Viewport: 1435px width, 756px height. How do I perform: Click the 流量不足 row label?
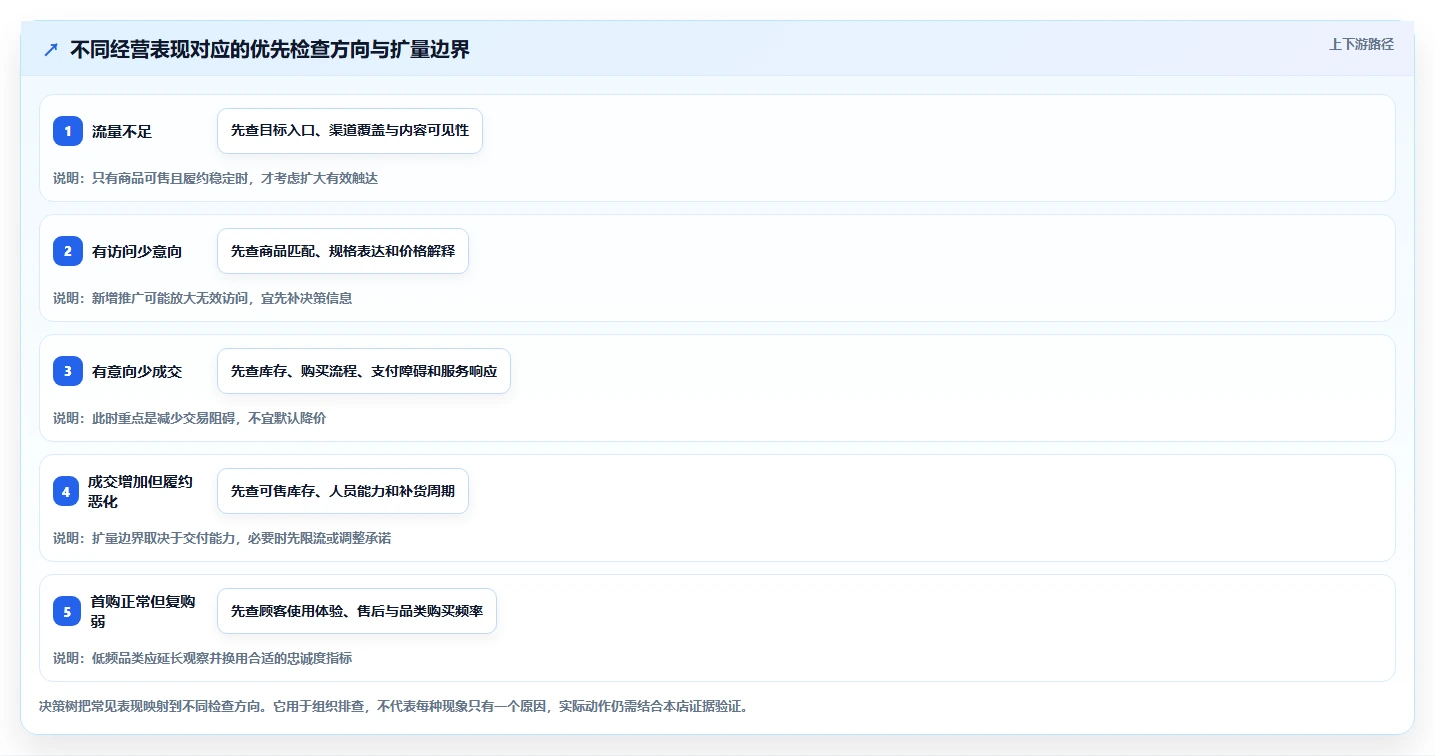[x=122, y=131]
